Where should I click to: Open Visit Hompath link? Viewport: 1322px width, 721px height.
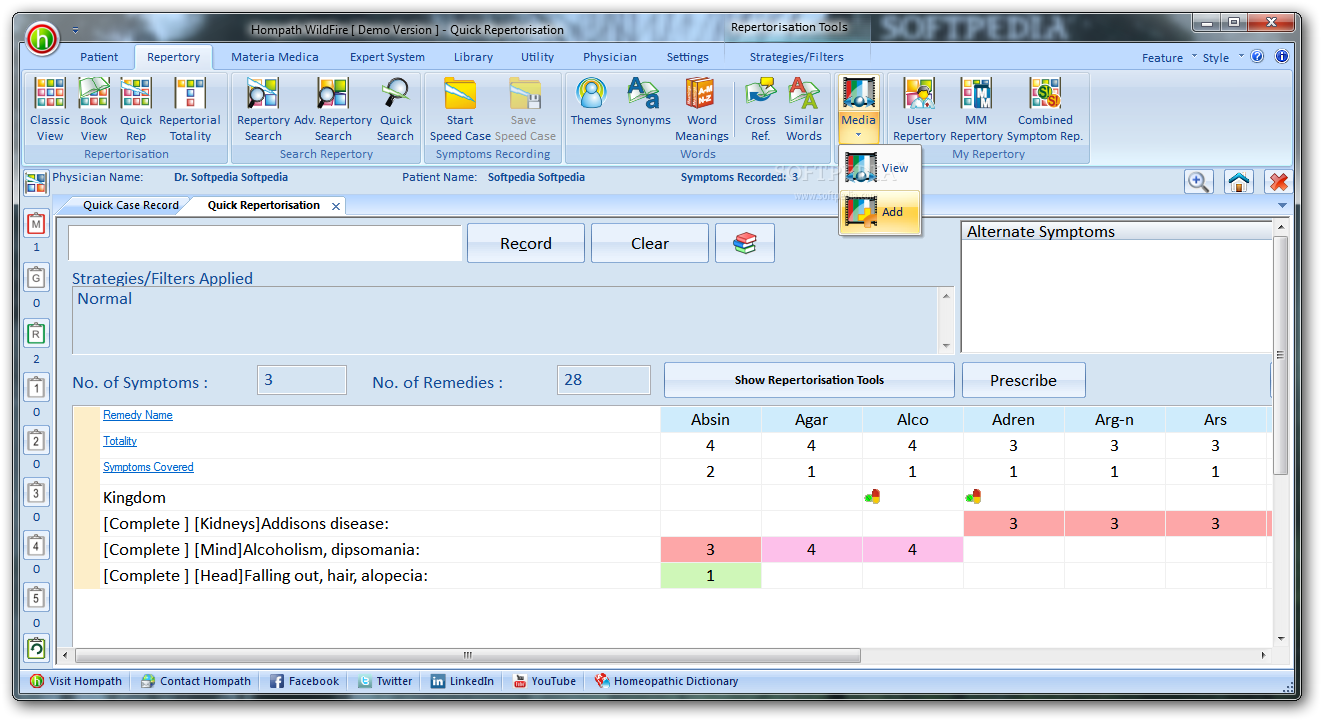[x=75, y=681]
